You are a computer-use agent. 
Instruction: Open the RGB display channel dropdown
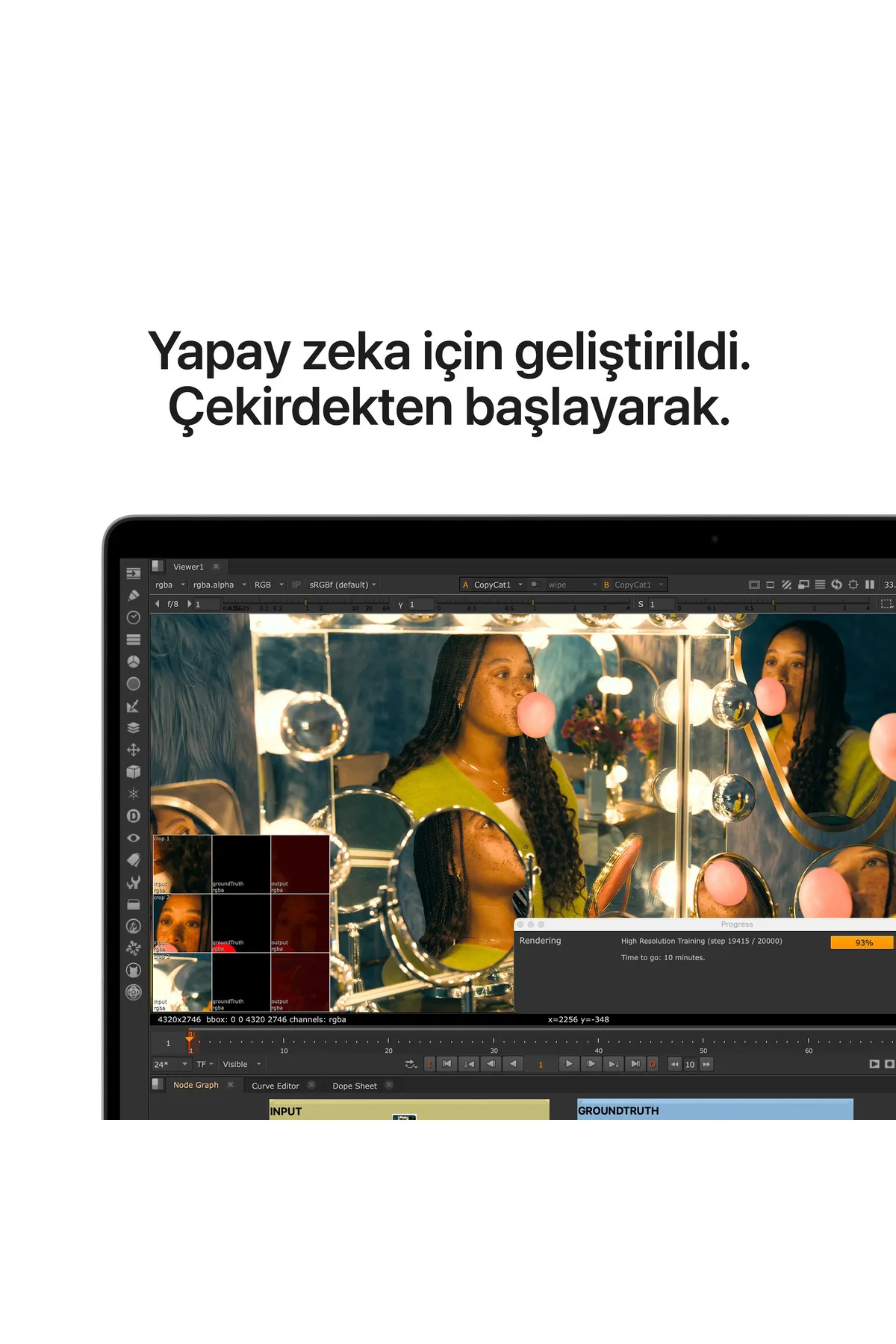tap(268, 585)
